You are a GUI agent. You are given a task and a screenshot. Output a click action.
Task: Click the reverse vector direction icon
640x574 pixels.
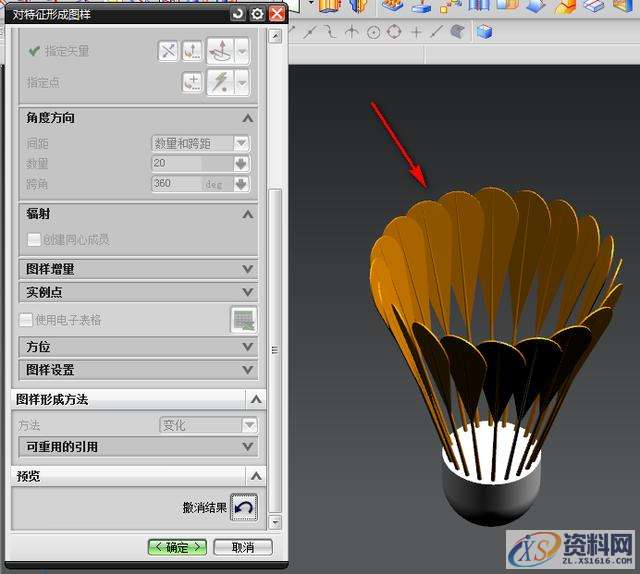(168, 49)
